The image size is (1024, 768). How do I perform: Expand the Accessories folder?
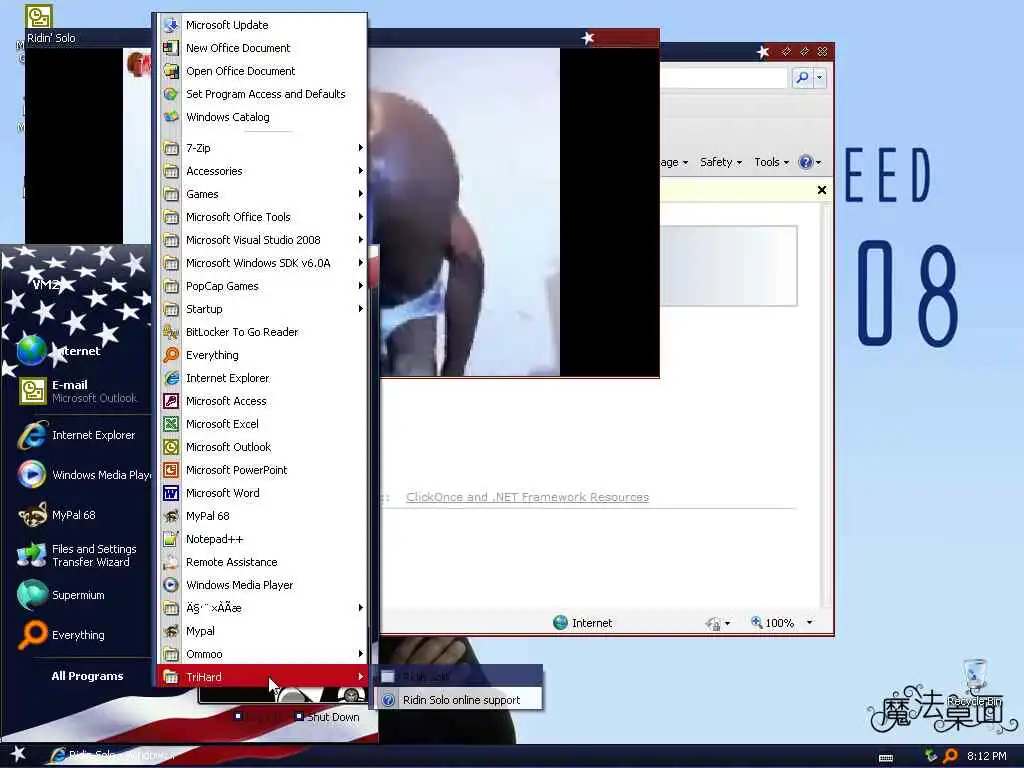263,171
